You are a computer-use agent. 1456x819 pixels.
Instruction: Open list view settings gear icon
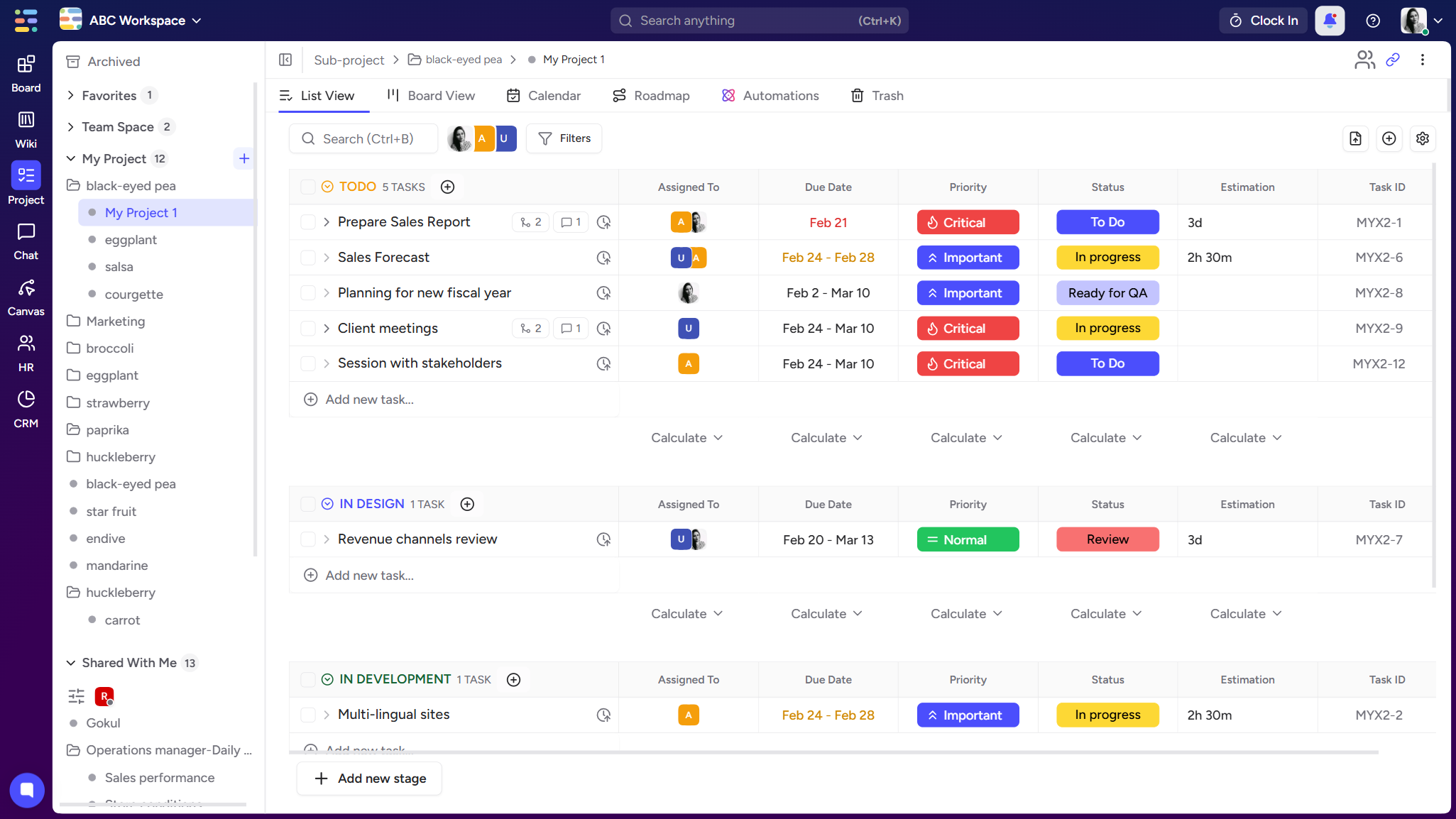pyautogui.click(x=1422, y=138)
